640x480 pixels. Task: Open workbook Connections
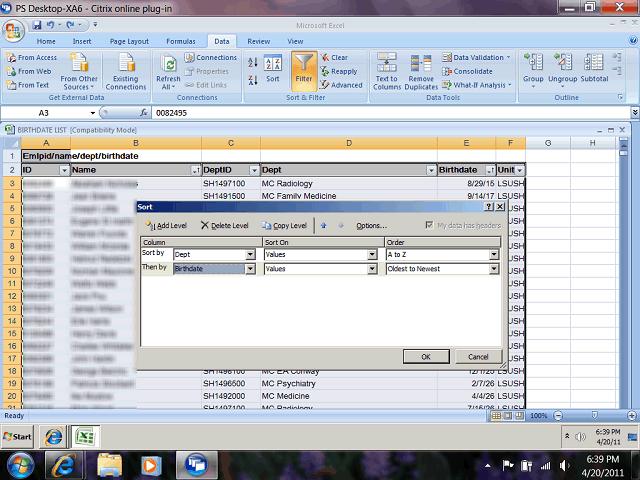tap(210, 58)
